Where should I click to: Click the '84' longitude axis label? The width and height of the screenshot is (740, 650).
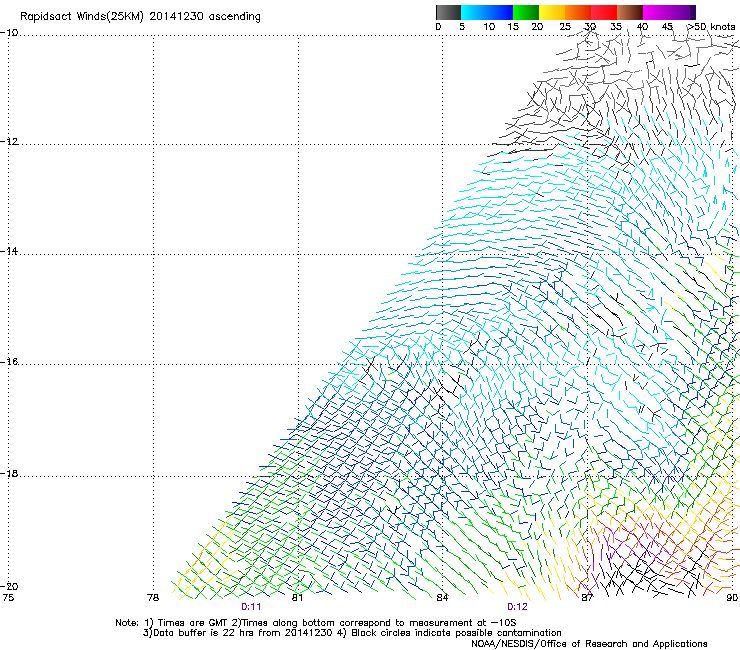[442, 598]
